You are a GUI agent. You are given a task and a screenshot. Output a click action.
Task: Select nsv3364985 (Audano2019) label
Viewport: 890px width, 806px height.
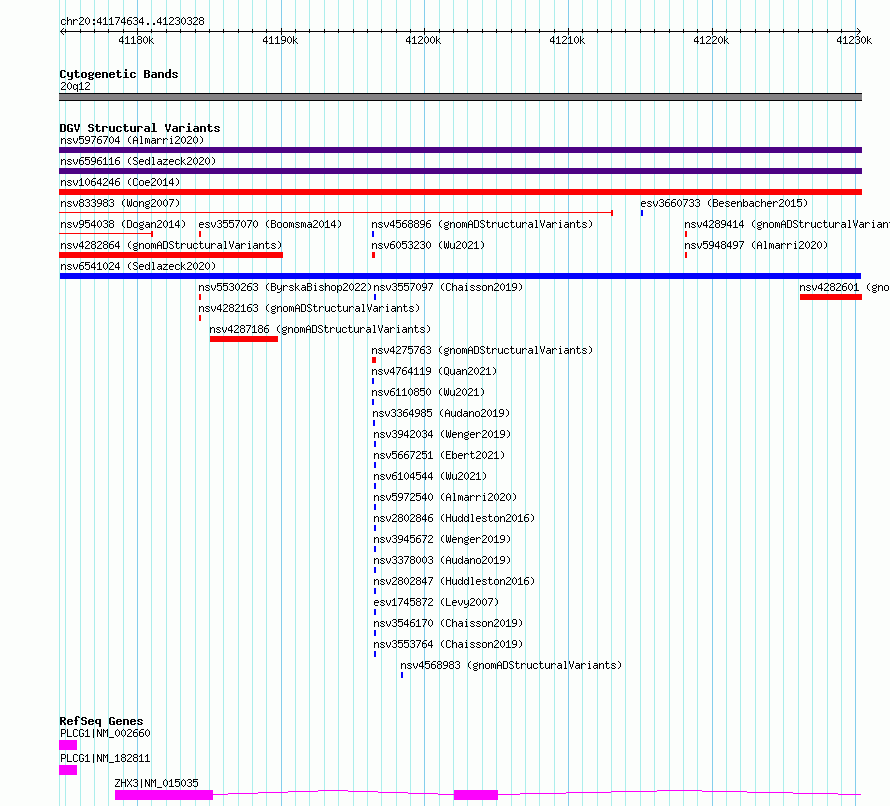click(441, 413)
